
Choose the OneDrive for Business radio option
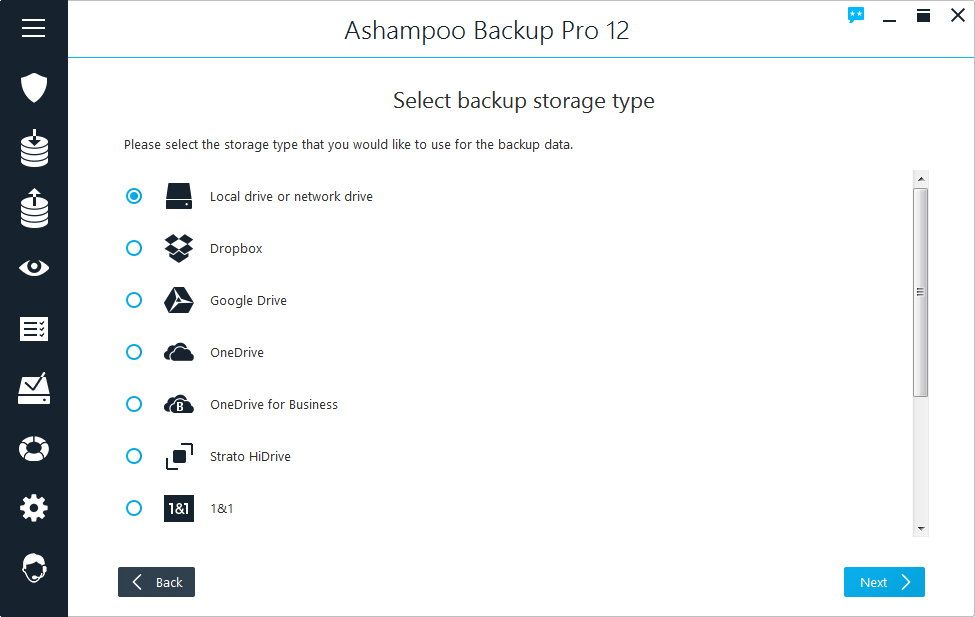point(134,404)
